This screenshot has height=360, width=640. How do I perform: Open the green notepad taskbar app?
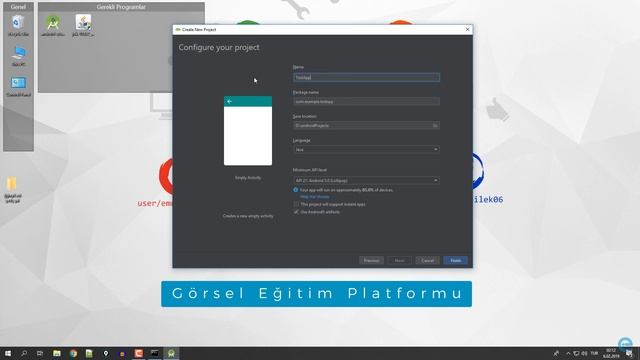point(89,353)
